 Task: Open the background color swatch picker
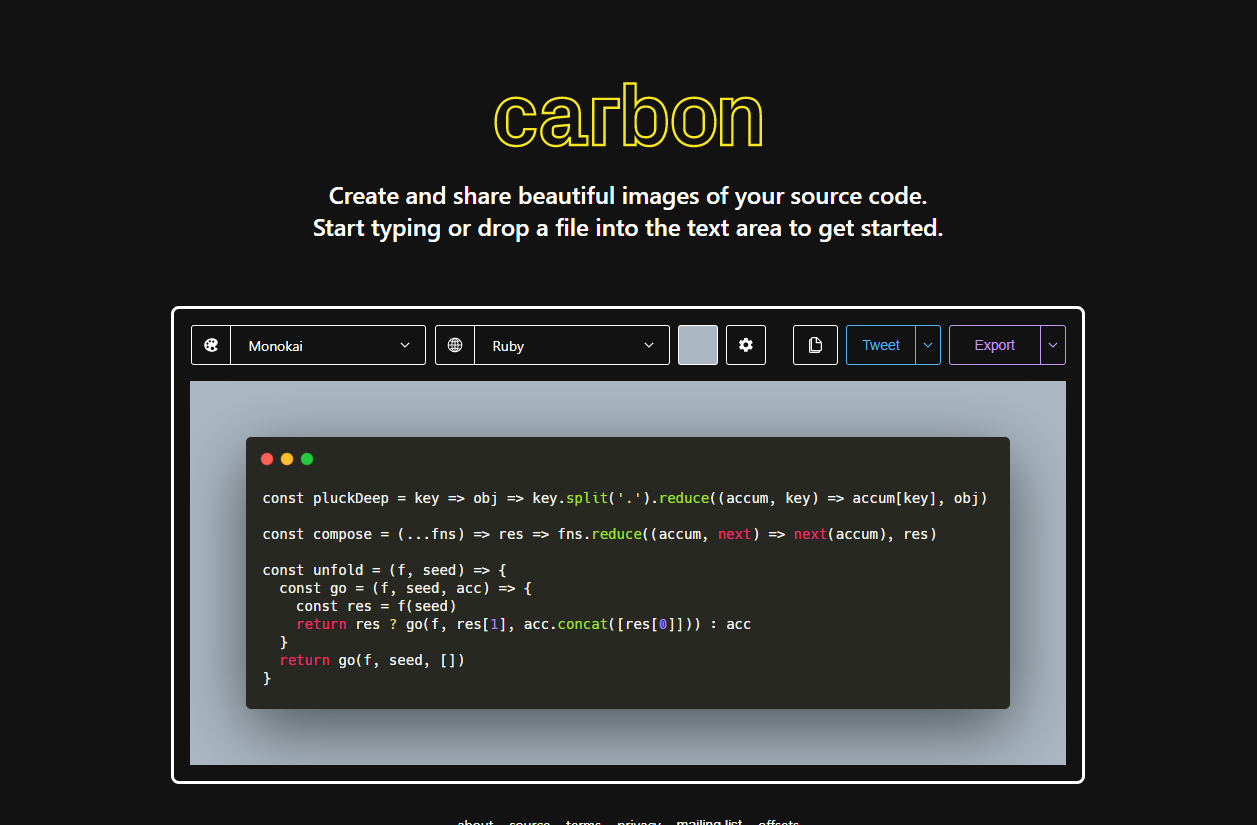click(x=698, y=345)
